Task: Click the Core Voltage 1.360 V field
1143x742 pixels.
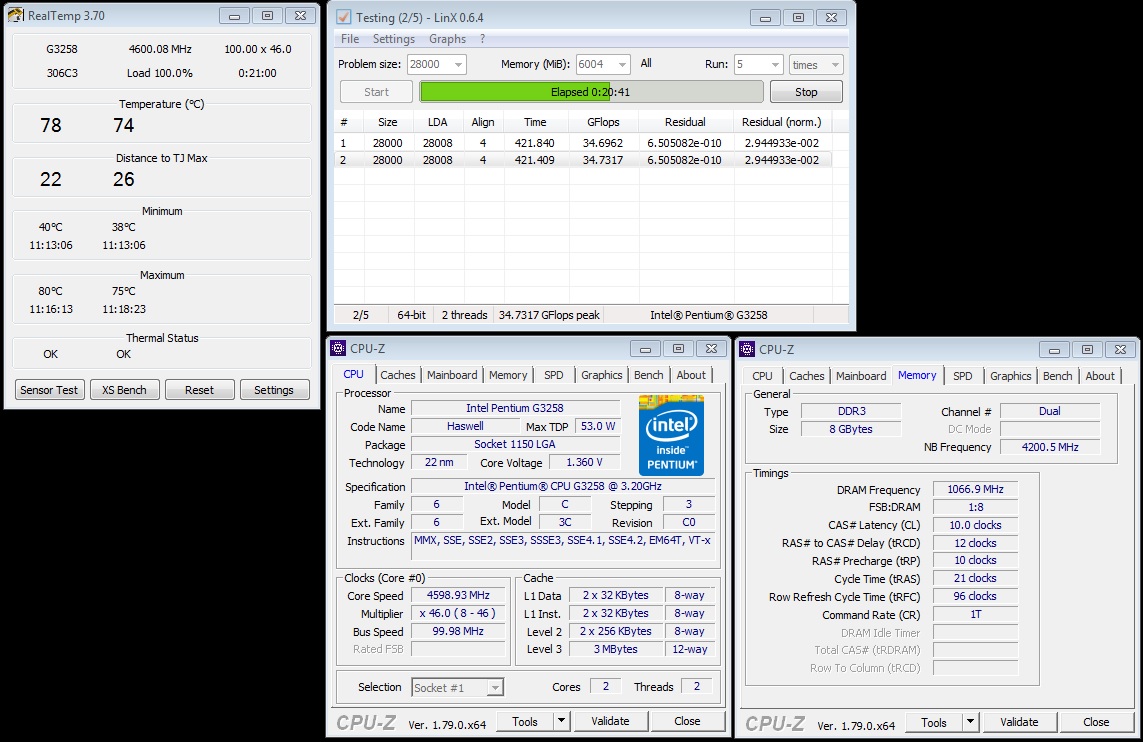Action: coord(584,462)
